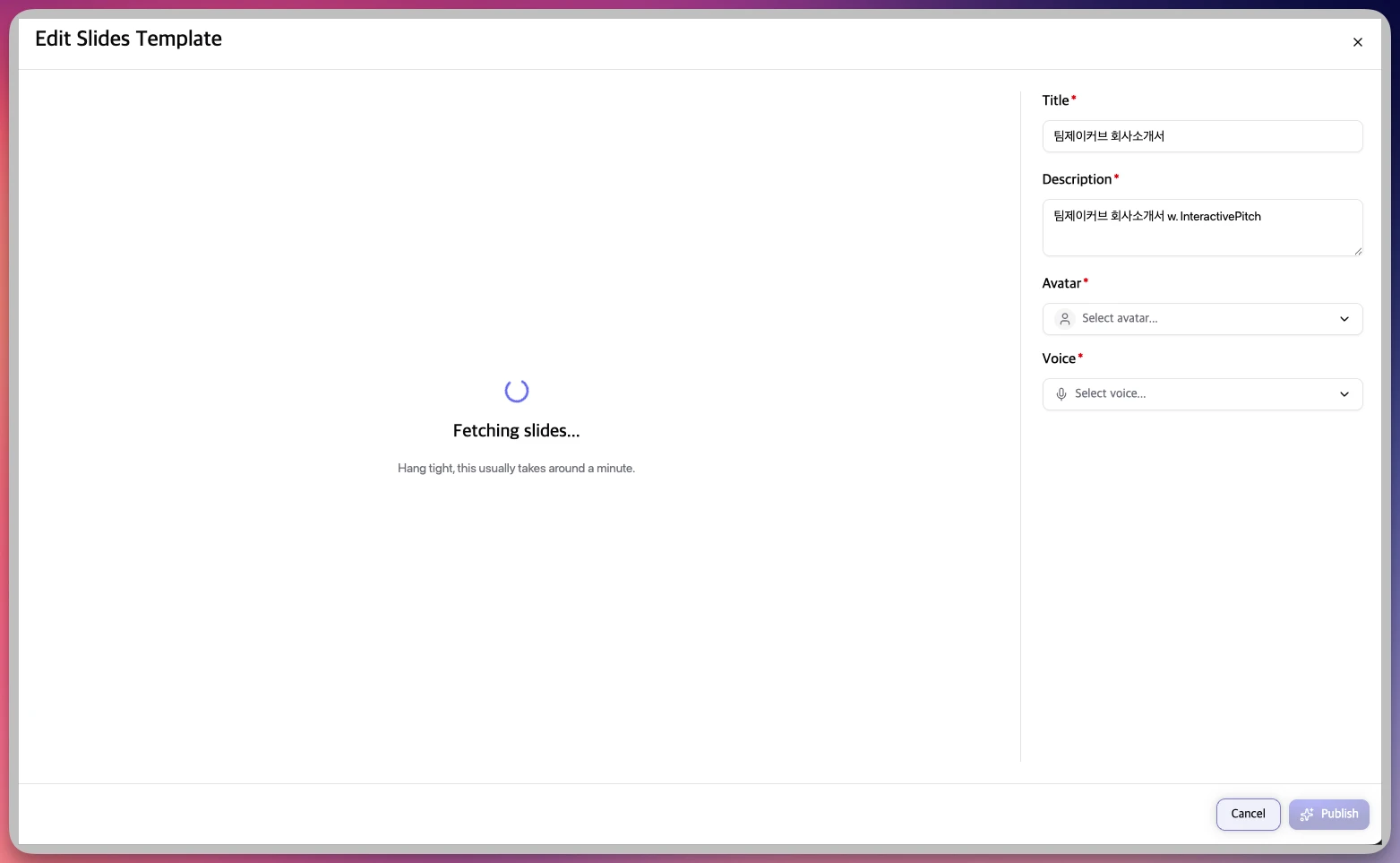Click the "Edit Slides Template" dialog heading
The image size is (1400, 863).
coord(128,39)
